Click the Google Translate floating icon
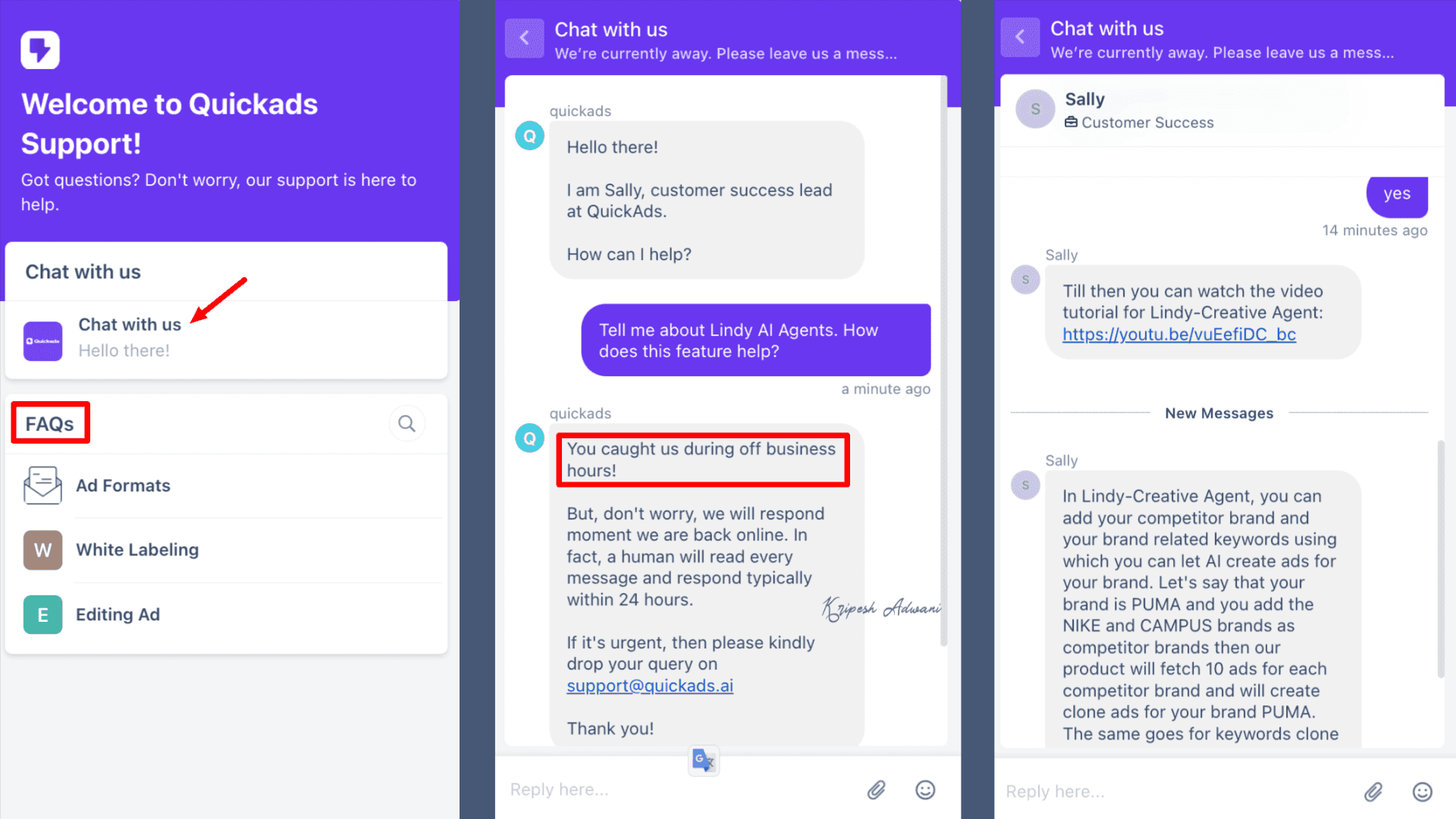The width and height of the screenshot is (1456, 819). 704,761
